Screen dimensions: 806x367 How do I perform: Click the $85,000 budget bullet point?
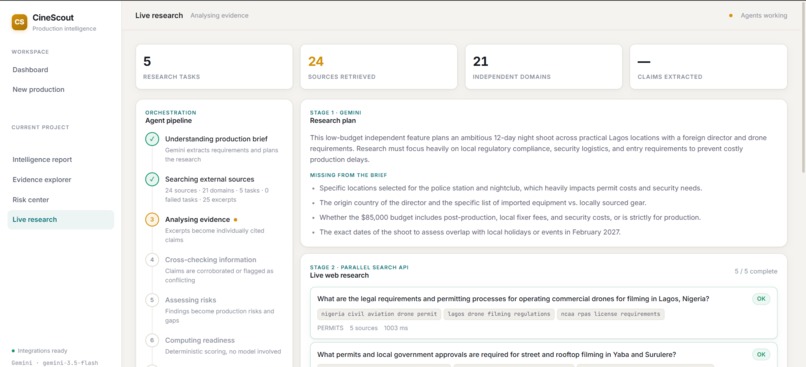click(509, 217)
